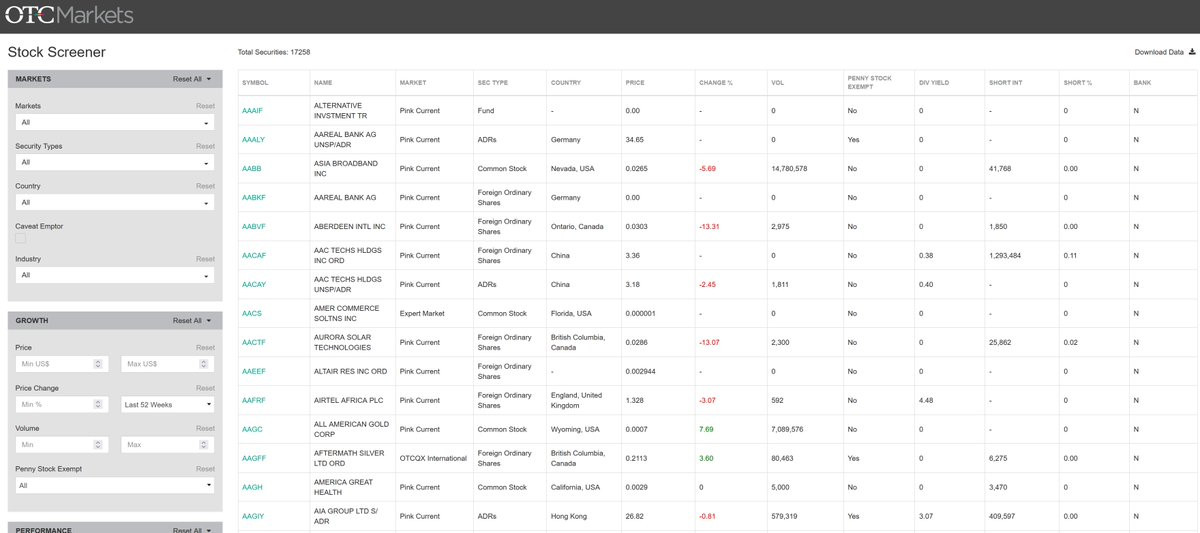Viewport: 1200px width, 533px height.
Task: Click Max US$ field stepper arrows
Action: tap(206, 364)
